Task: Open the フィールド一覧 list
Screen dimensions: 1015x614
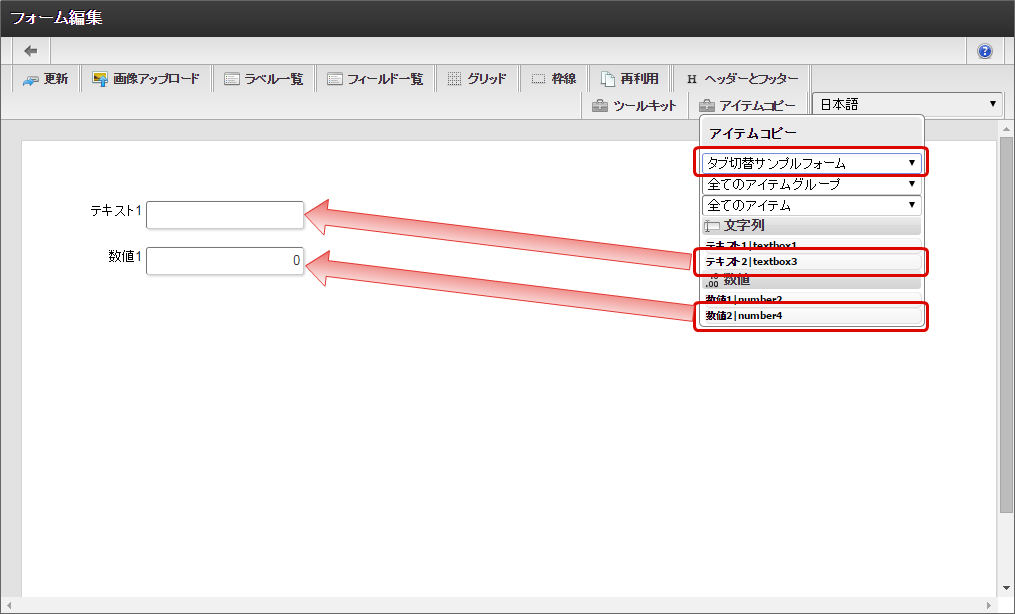Action: point(375,79)
